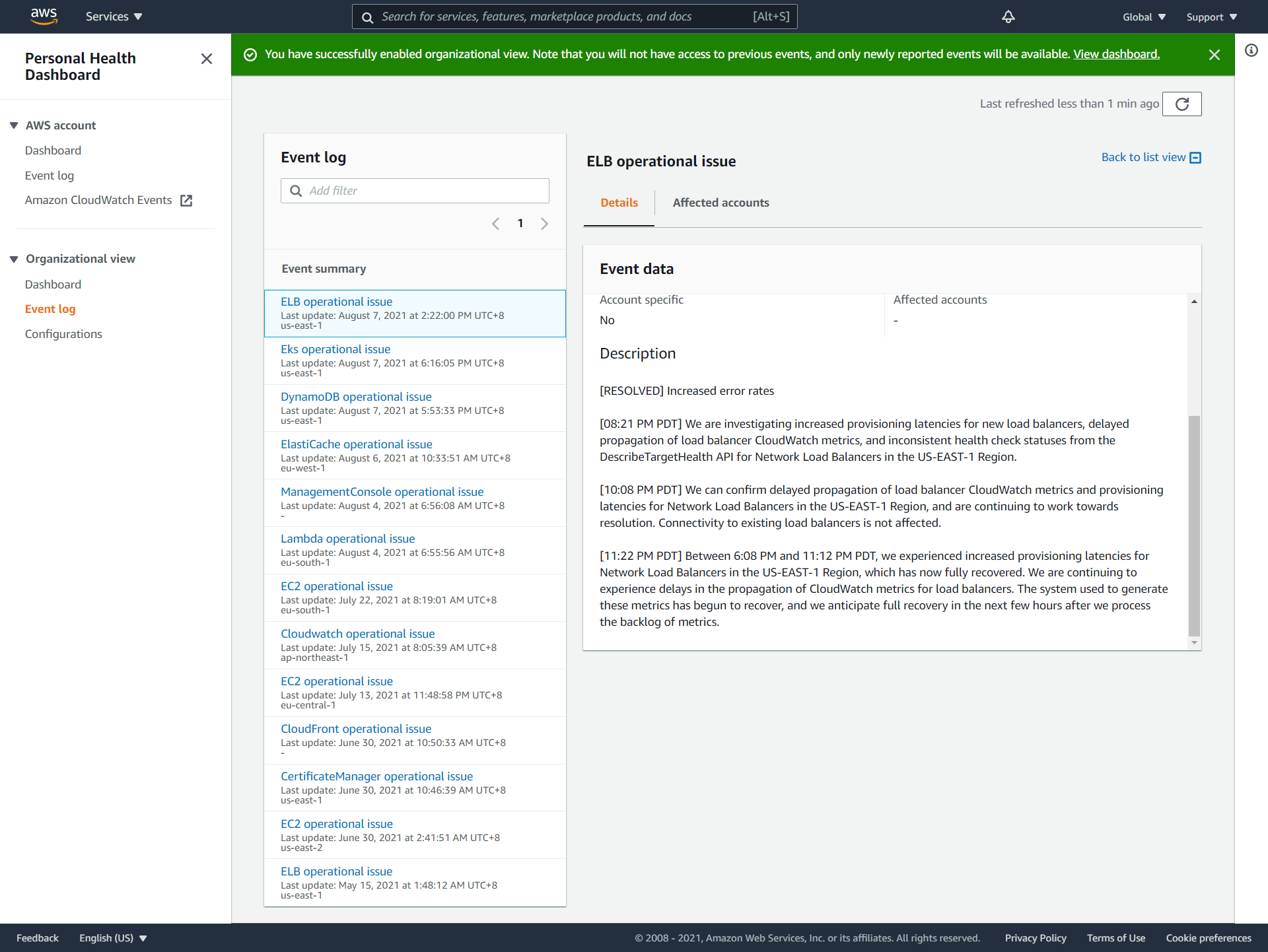Open the Support dropdown menu

(x=1211, y=17)
